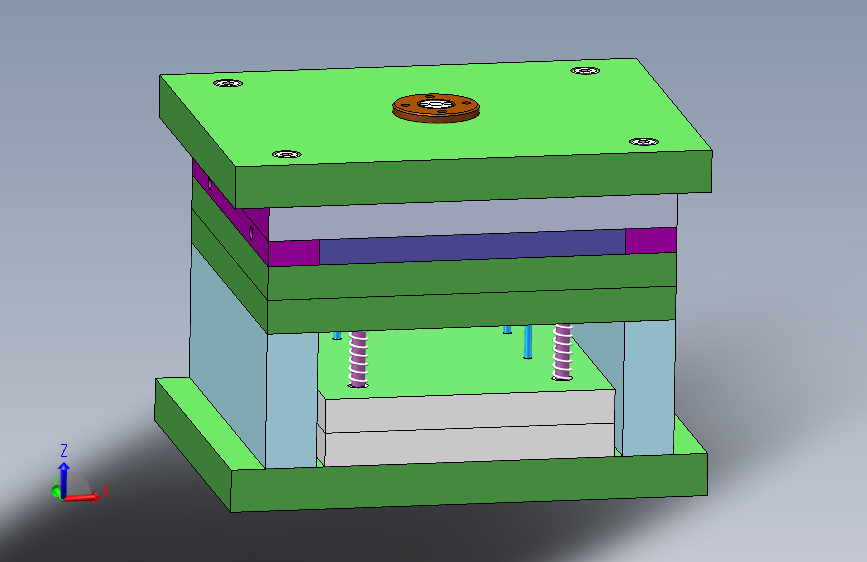Pick the left purple coil spring
Viewport: 867px width, 562px height.
358,359
